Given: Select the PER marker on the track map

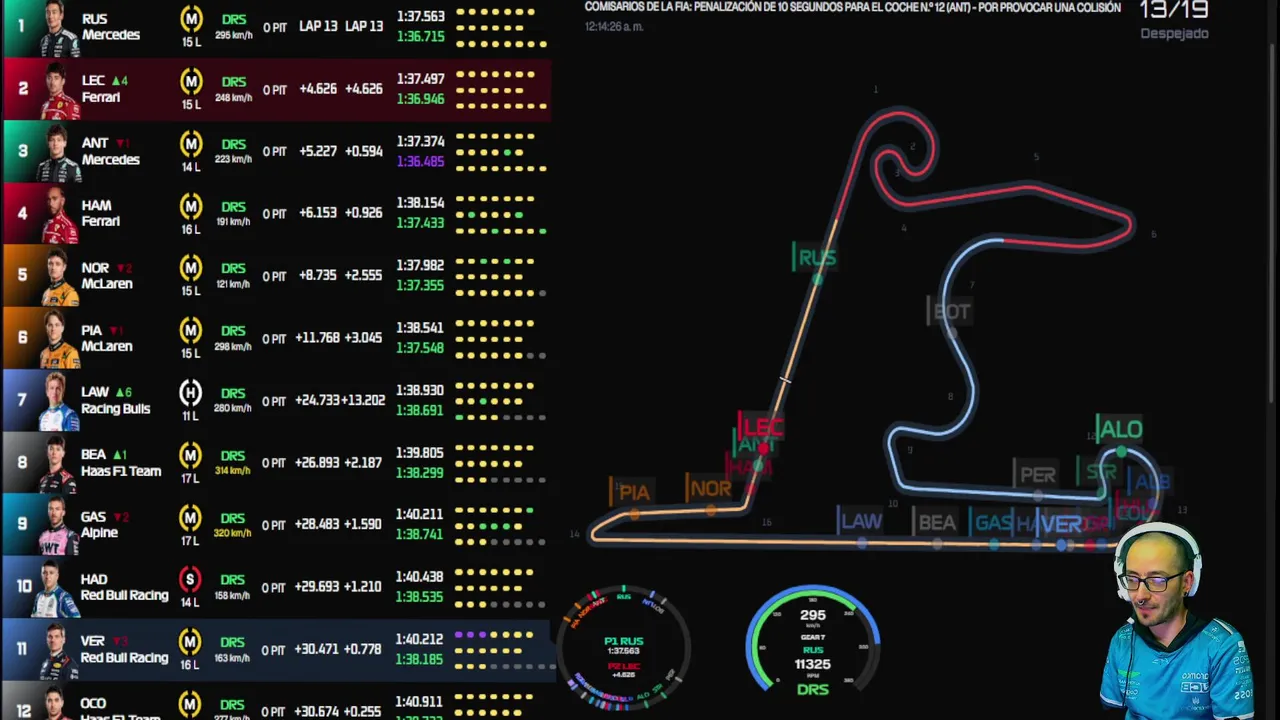Looking at the screenshot, I should (1037, 475).
